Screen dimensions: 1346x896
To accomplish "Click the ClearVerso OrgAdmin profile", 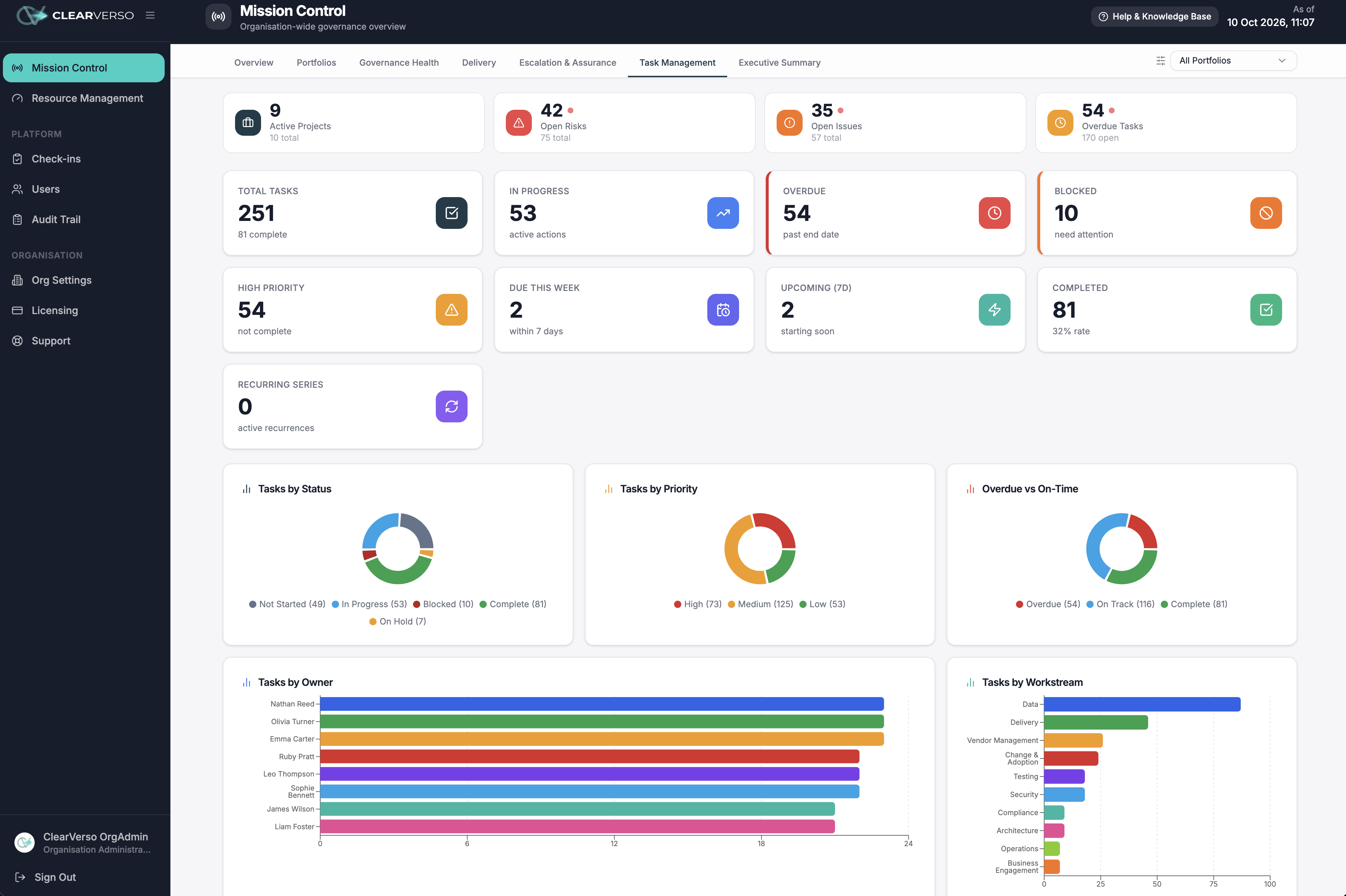I will point(84,842).
